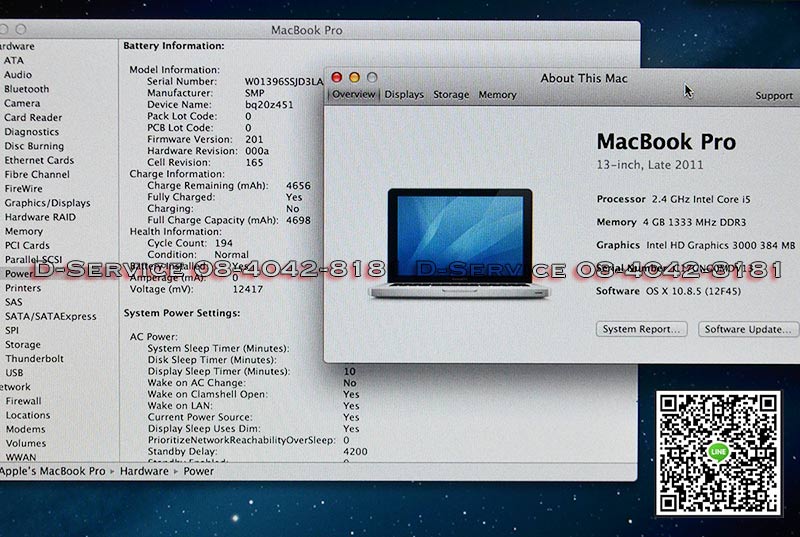This screenshot has height=537, width=800.
Task: Click the Software OS X 10.8.5 line
Action: coord(668,291)
